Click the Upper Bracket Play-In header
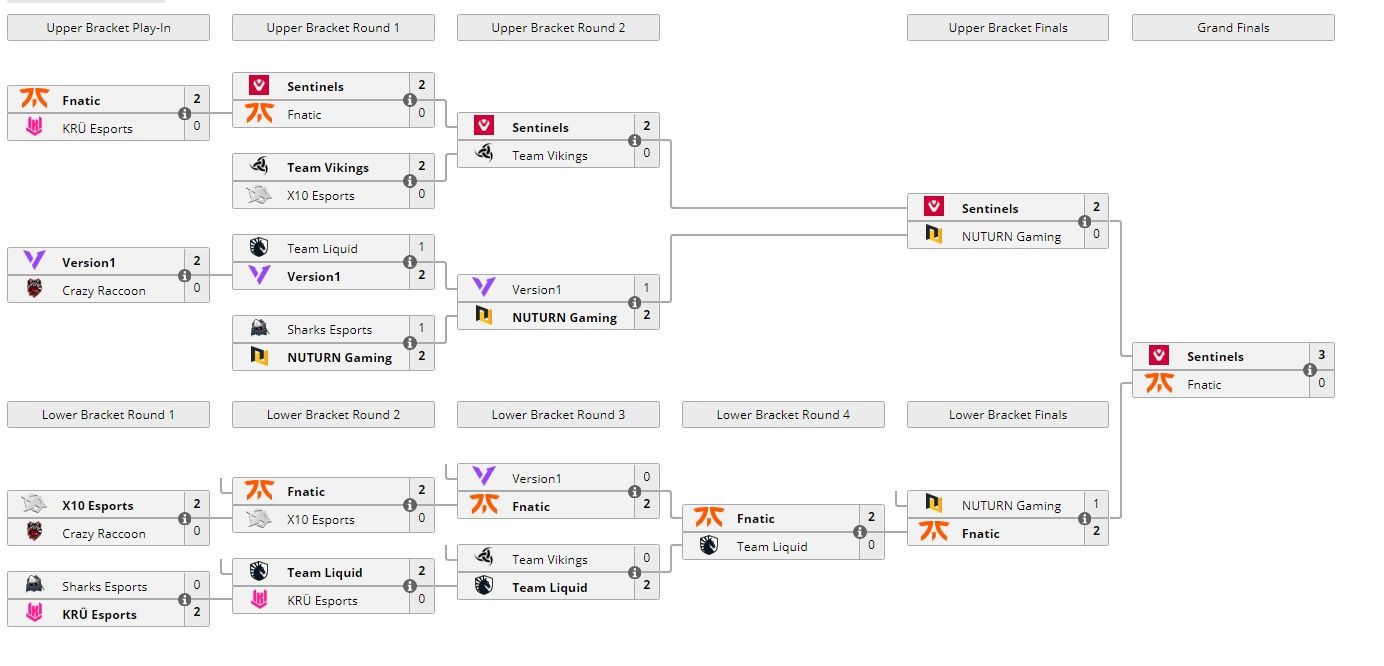1384x666 pixels. (108, 27)
